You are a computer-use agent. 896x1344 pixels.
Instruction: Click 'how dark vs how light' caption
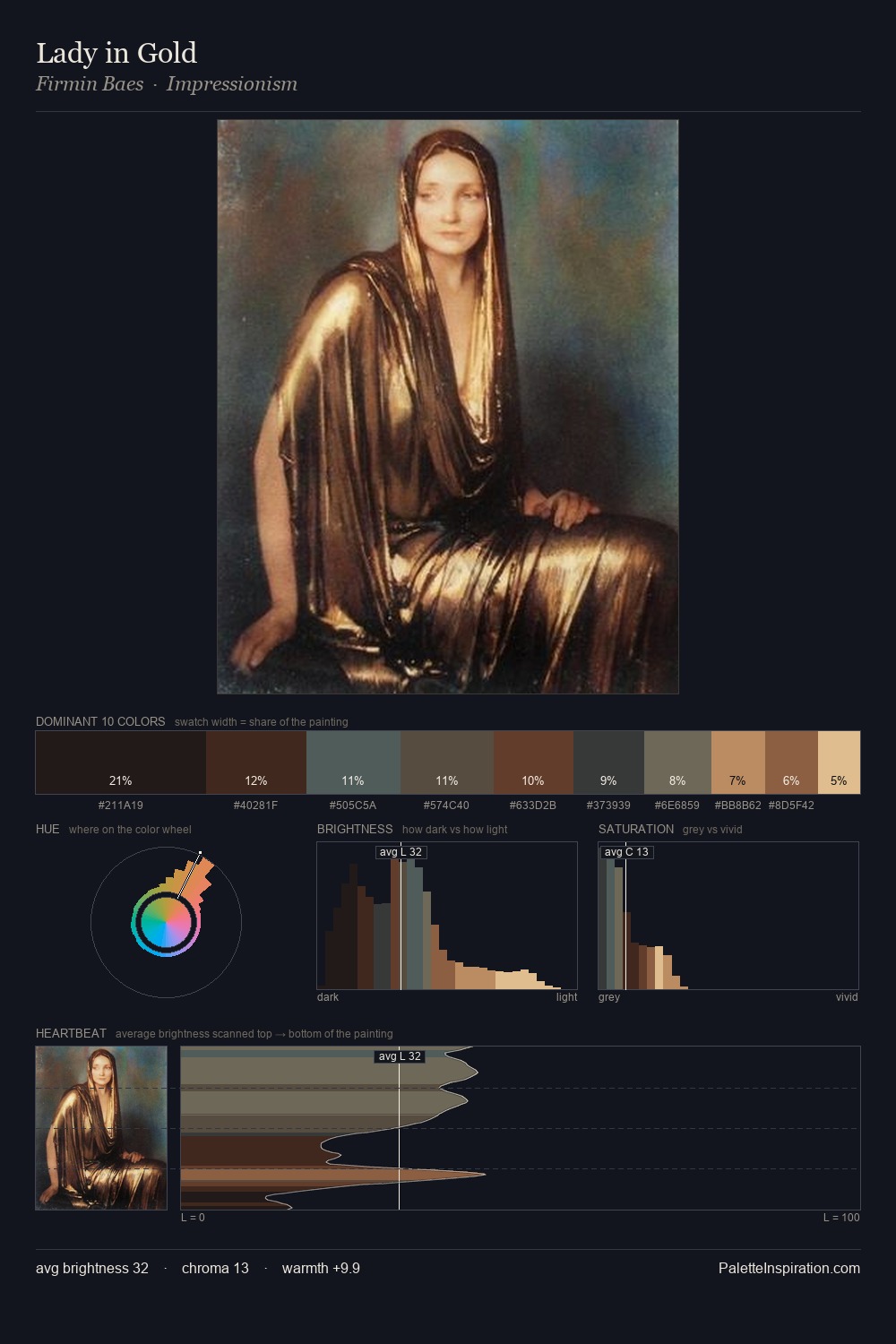click(x=454, y=830)
